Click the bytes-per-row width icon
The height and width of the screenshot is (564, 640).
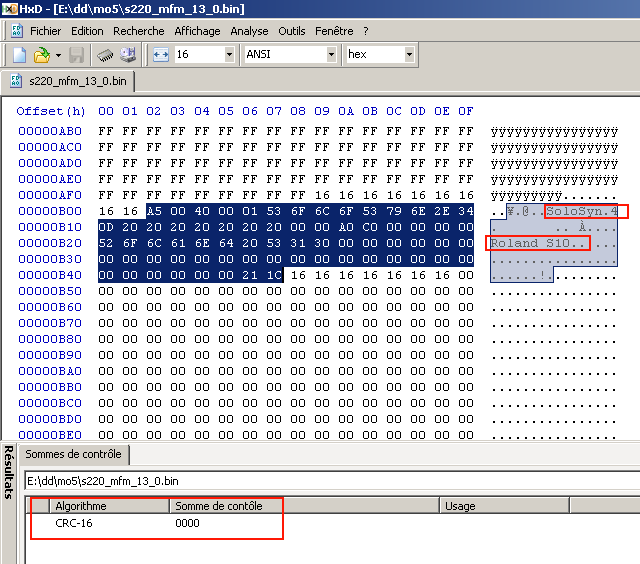tap(161, 55)
